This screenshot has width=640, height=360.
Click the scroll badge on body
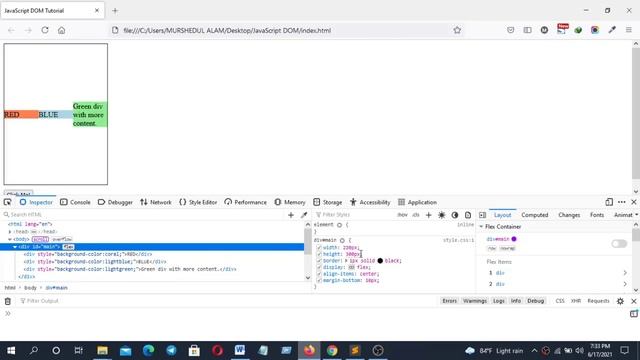40,239
